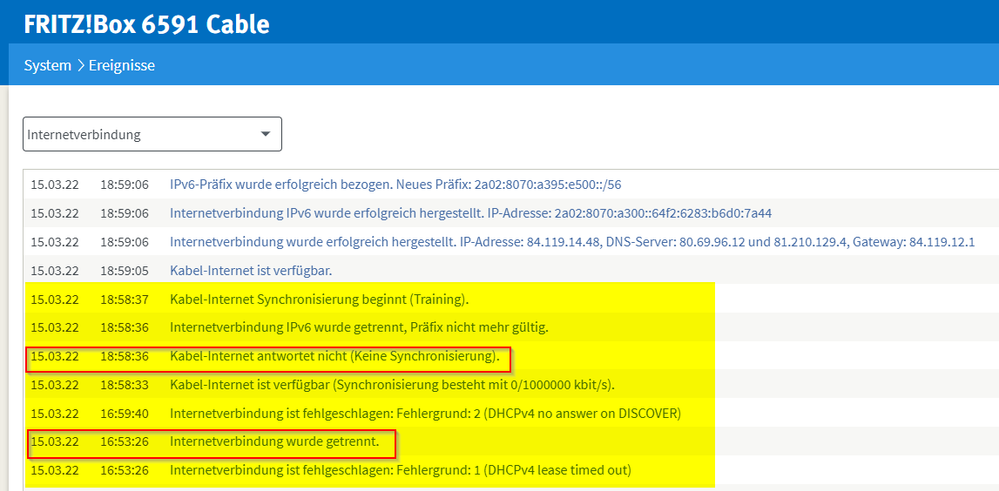This screenshot has height=491, width=999.
Task: Click the 18:58:33 timestamp
Action: (124, 385)
